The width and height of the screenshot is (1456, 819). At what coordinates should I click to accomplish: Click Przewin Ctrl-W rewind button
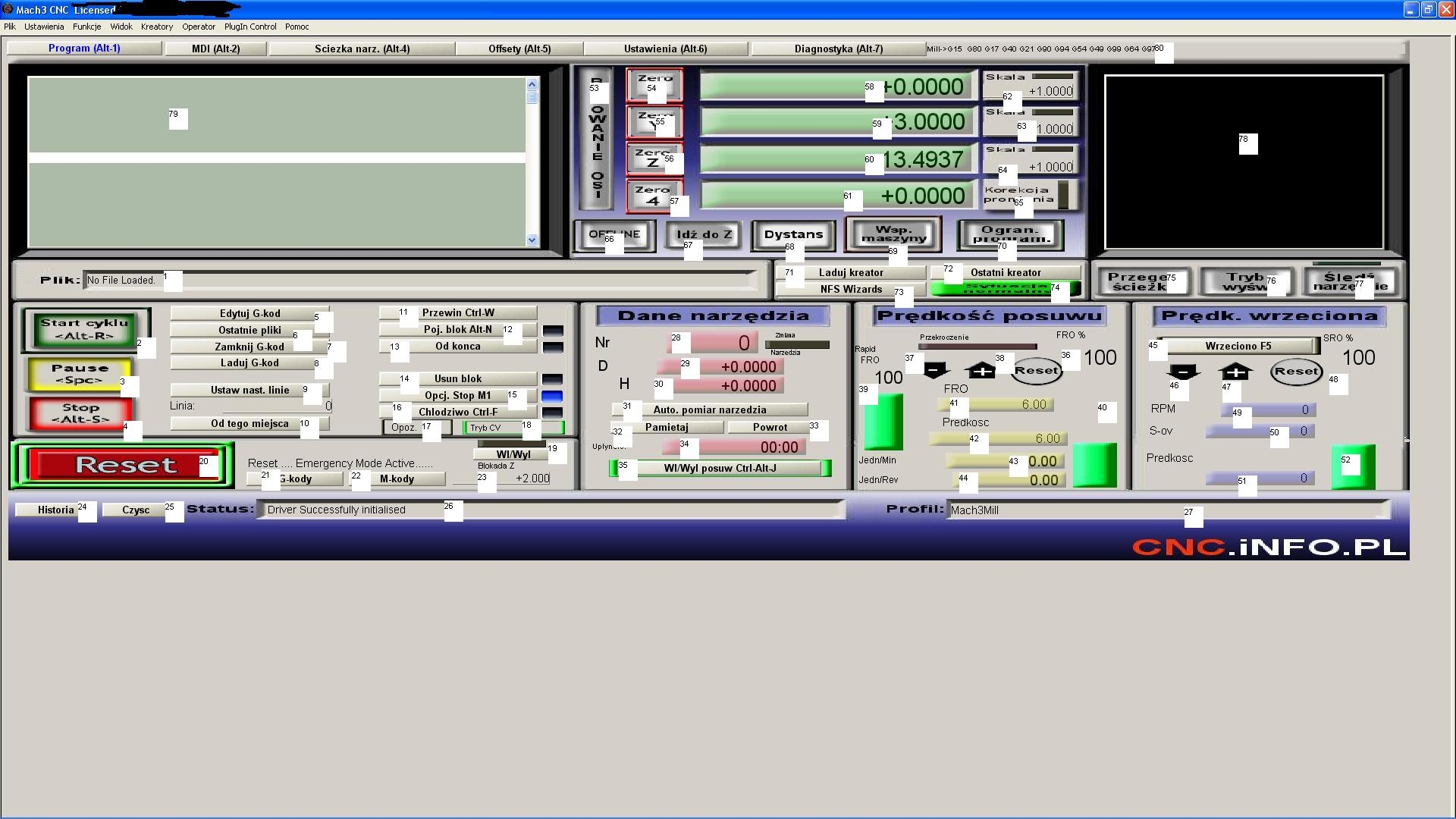tap(458, 312)
